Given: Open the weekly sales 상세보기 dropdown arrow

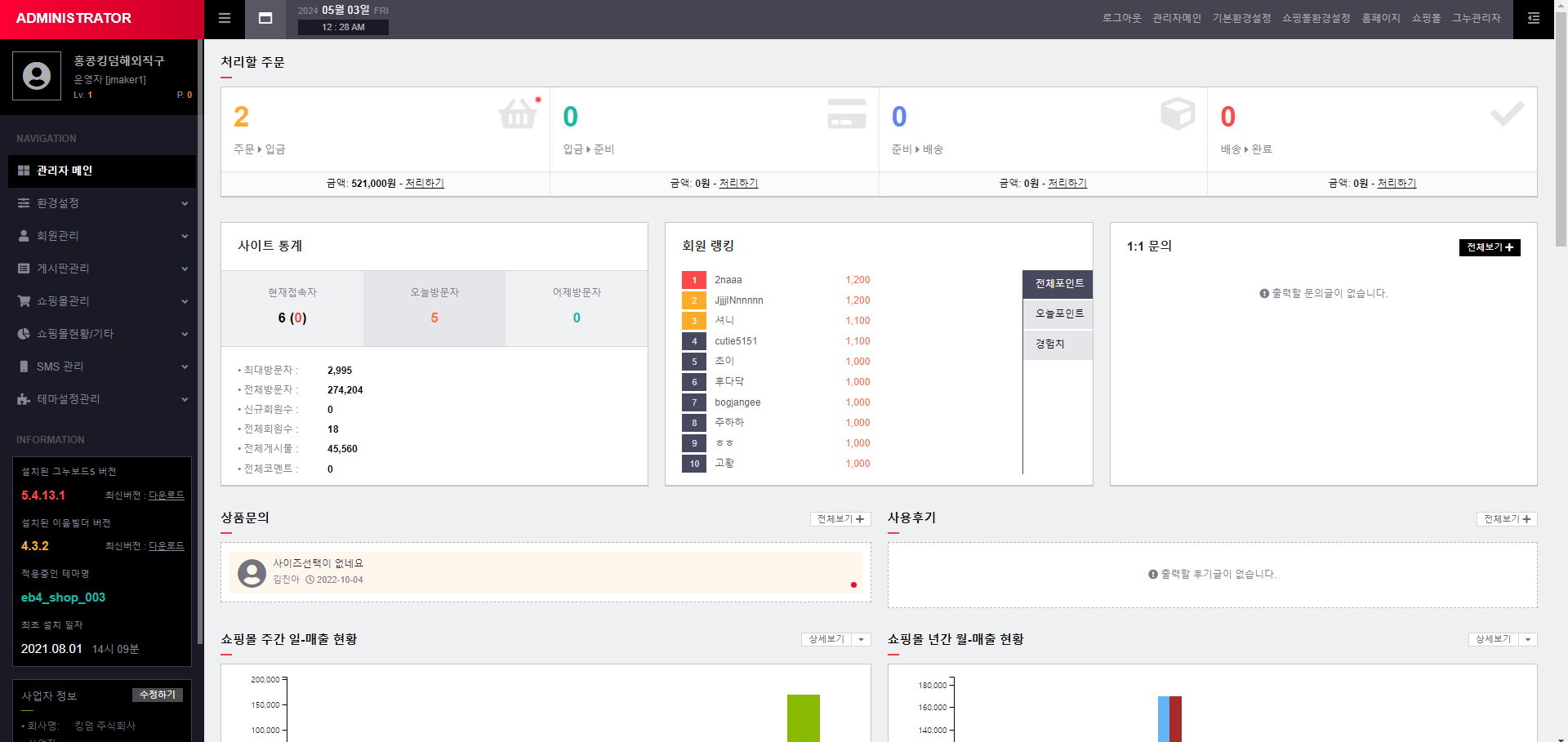Looking at the screenshot, I should pos(862,640).
